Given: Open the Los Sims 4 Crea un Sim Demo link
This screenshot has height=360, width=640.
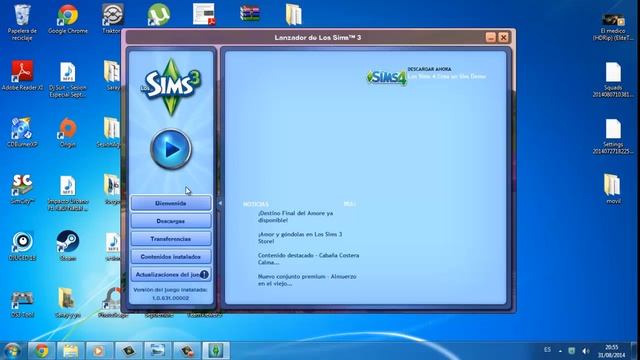Looking at the screenshot, I should click(447, 76).
